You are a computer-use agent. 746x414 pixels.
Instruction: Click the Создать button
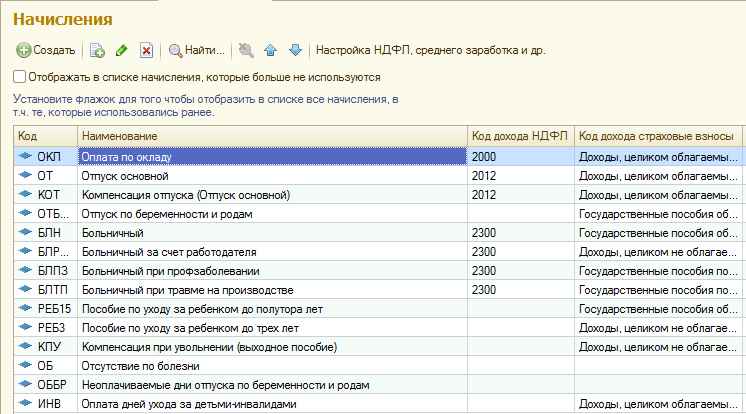[x=46, y=49]
